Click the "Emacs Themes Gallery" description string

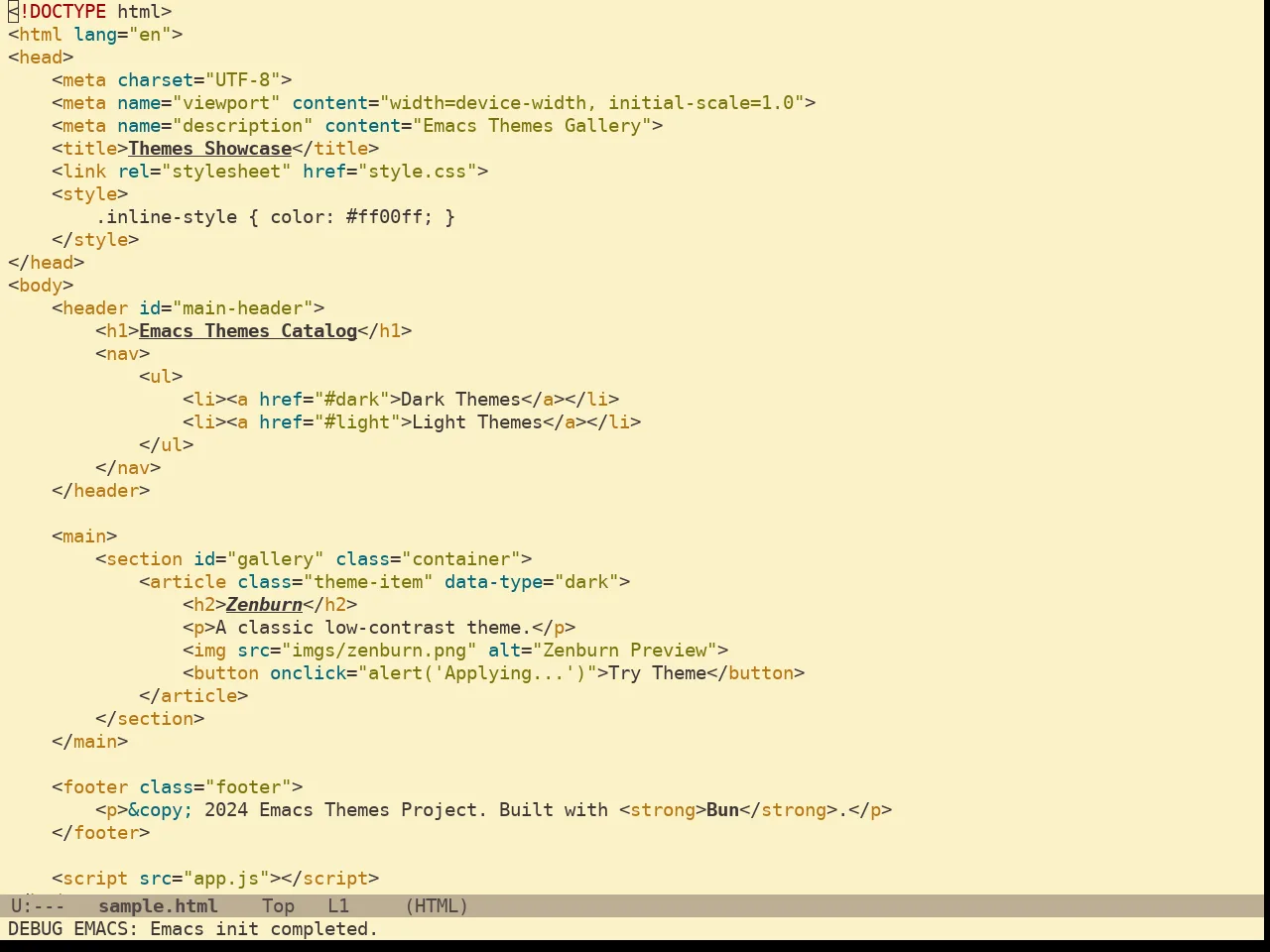[532, 126]
